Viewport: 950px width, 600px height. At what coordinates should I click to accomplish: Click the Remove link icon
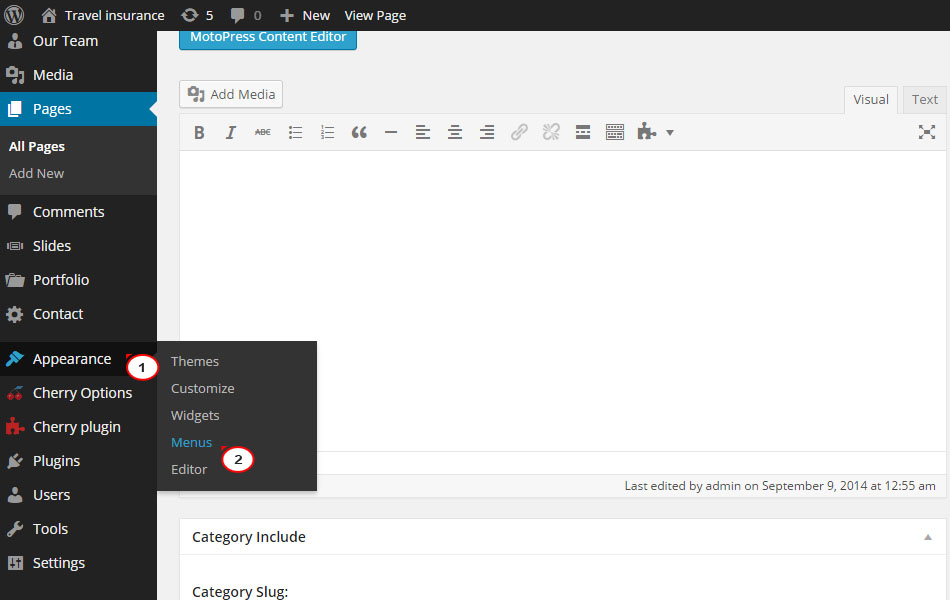click(x=551, y=132)
